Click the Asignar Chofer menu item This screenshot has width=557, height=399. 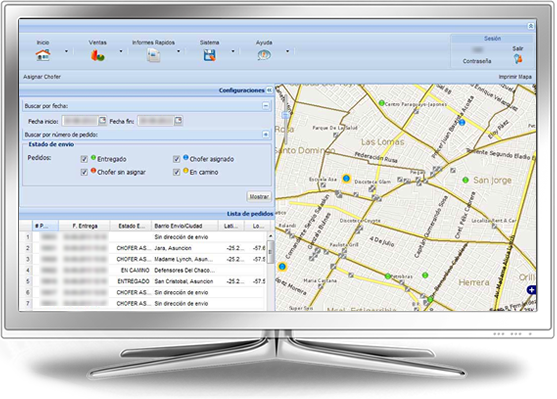tap(42, 77)
